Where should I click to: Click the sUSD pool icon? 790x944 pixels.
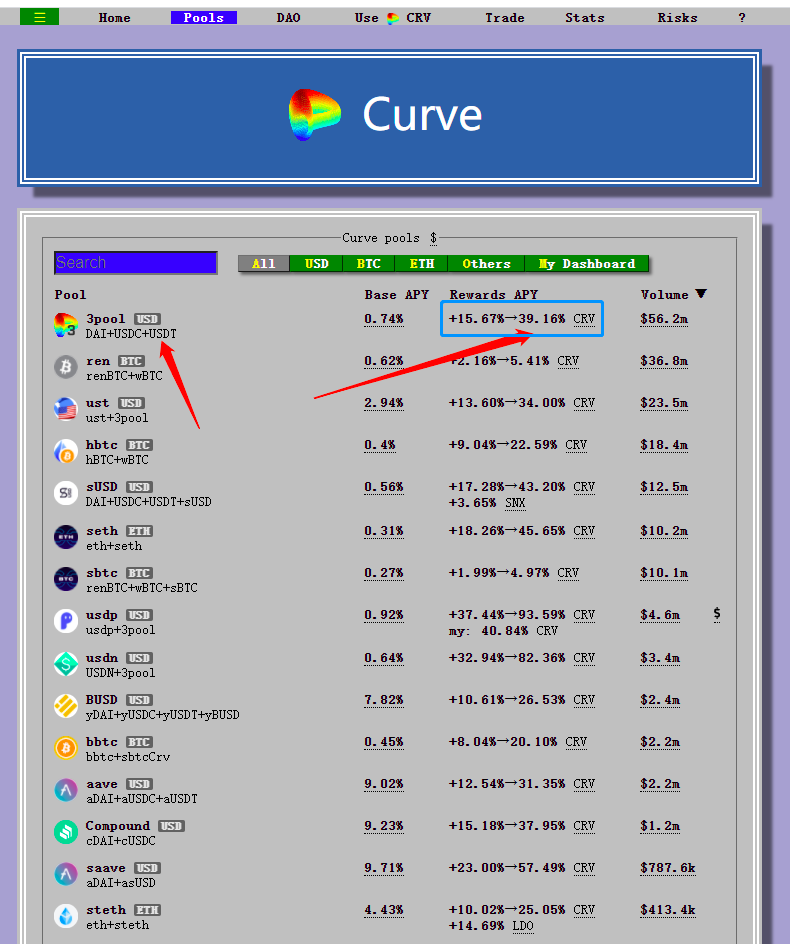point(66,493)
